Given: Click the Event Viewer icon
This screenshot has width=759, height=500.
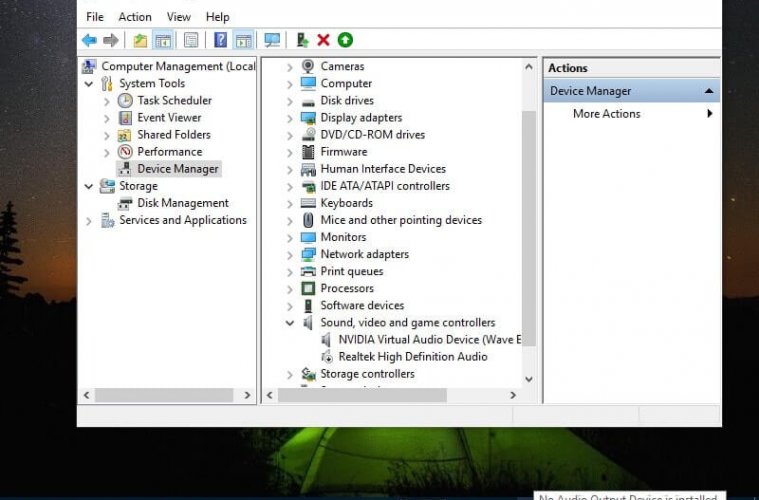Looking at the screenshot, I should pos(125,118).
